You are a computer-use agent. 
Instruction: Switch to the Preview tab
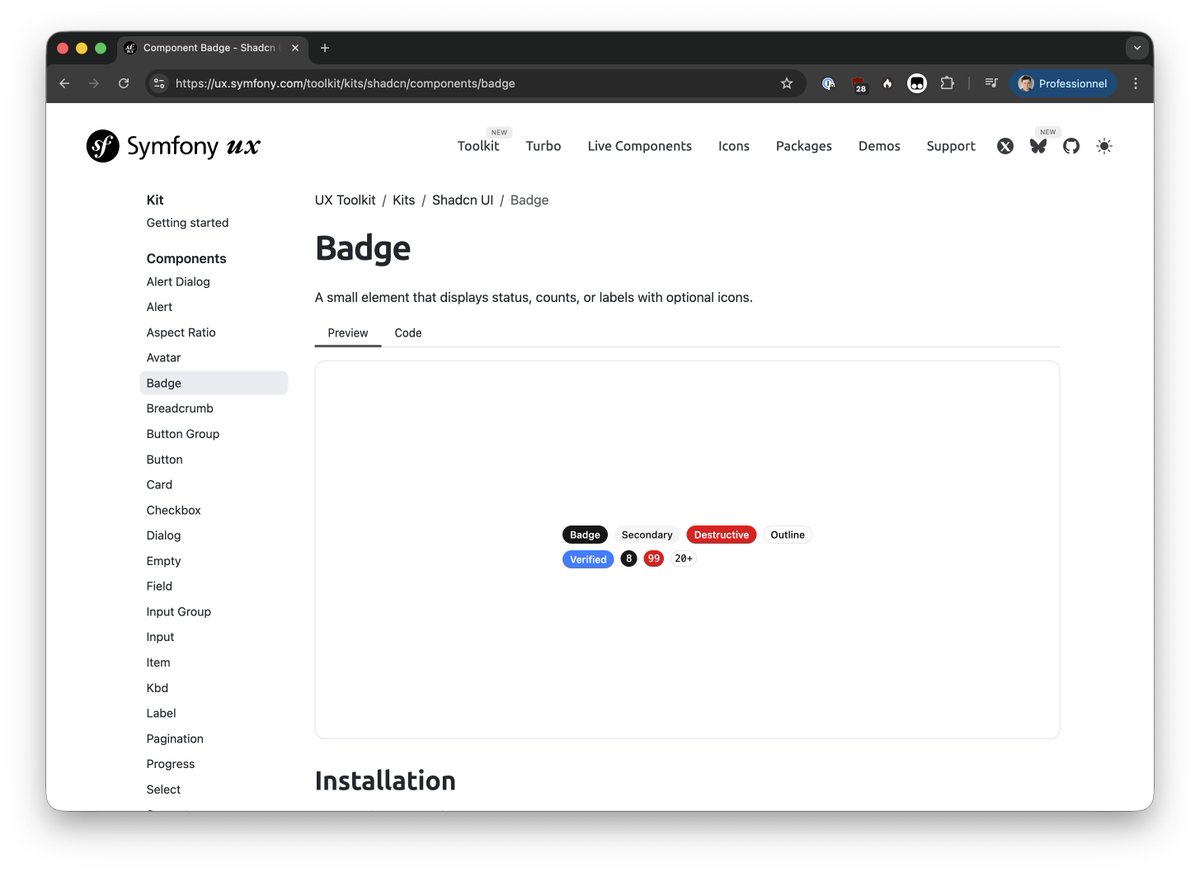pos(348,333)
